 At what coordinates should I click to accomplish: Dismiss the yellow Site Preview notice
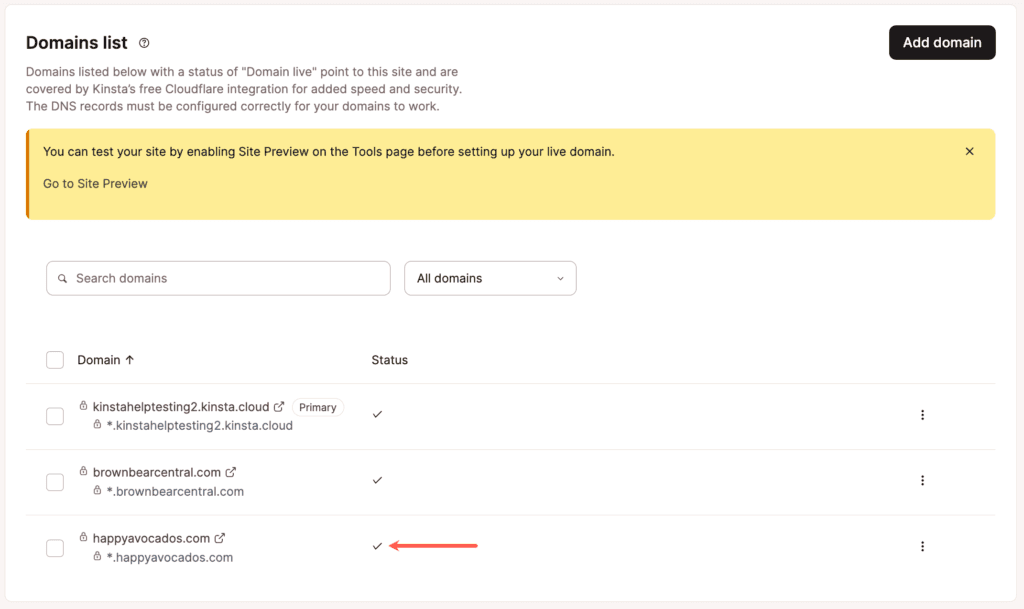pyautogui.click(x=969, y=151)
